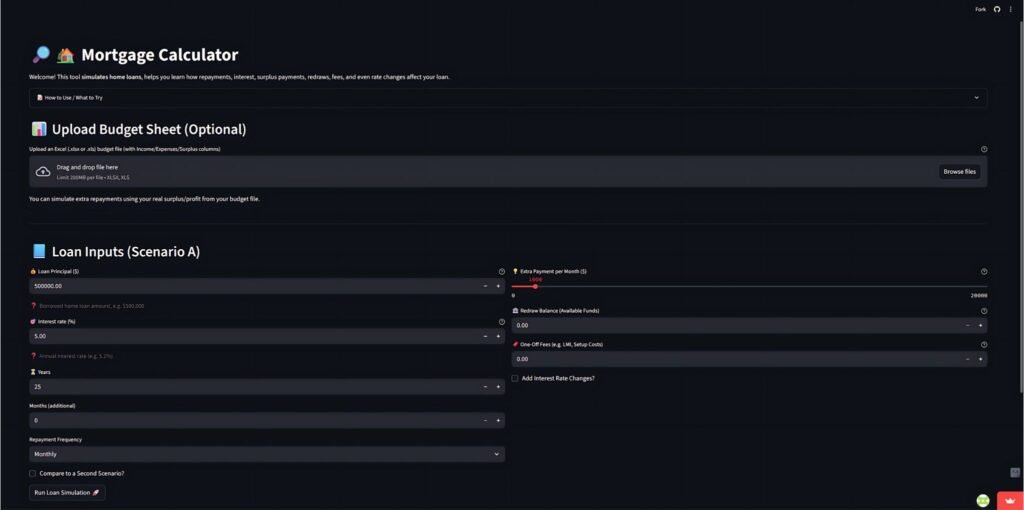Decrease the Years value with minus button
Image resolution: width=1024 pixels, height=510 pixels.
tap(484, 386)
